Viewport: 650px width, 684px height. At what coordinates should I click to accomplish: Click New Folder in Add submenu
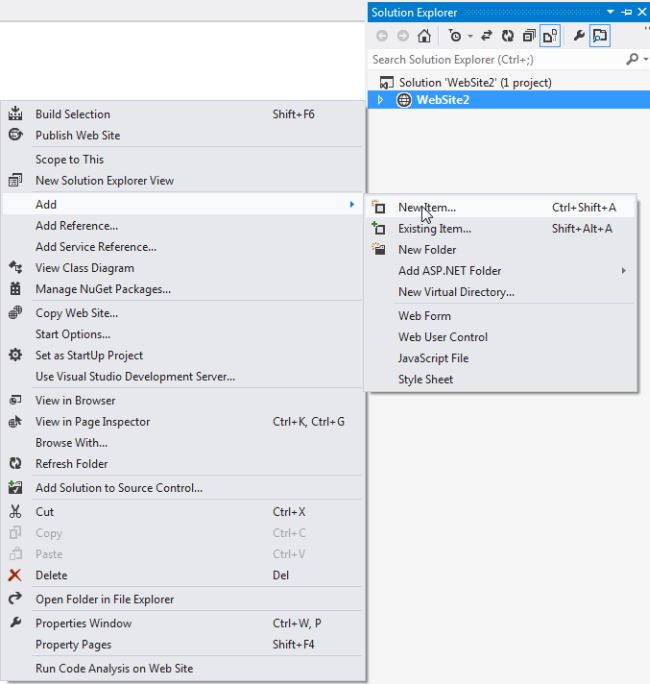point(501,250)
